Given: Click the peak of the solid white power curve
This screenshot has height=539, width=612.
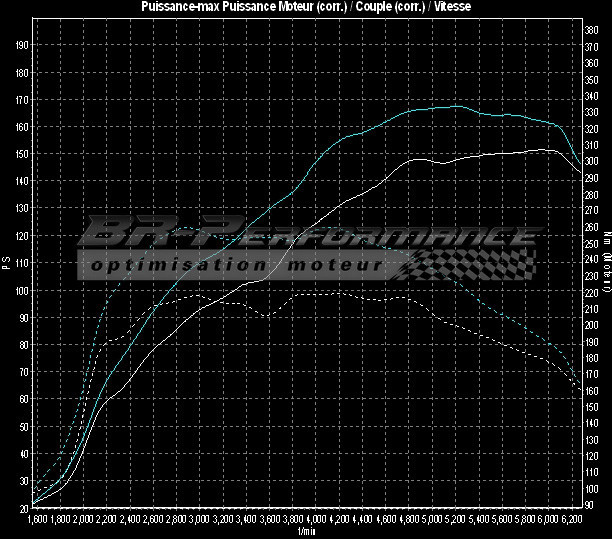Looking at the screenshot, I should tap(545, 149).
